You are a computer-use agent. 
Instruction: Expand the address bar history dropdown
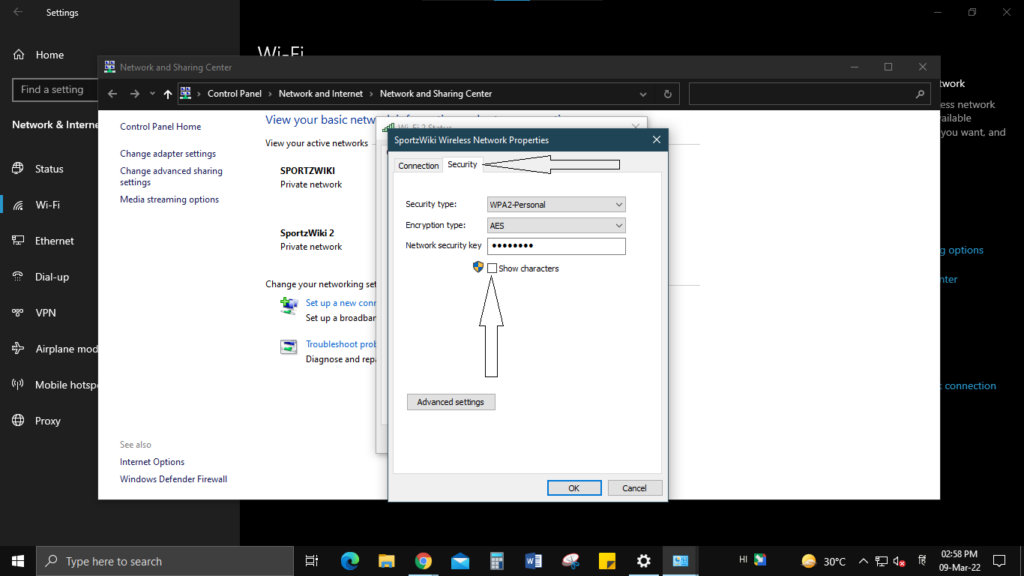[x=643, y=94]
